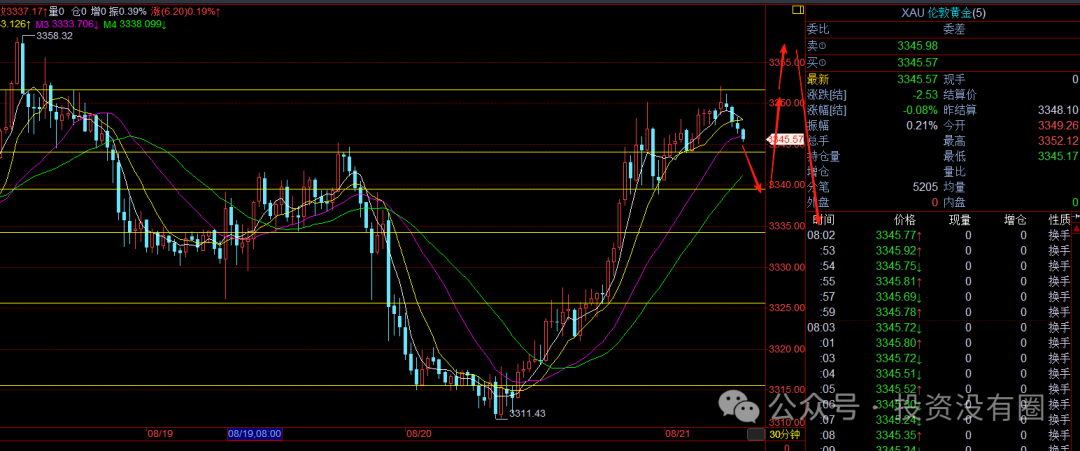
Task: Click the 分笔 count 5205
Action: [926, 187]
